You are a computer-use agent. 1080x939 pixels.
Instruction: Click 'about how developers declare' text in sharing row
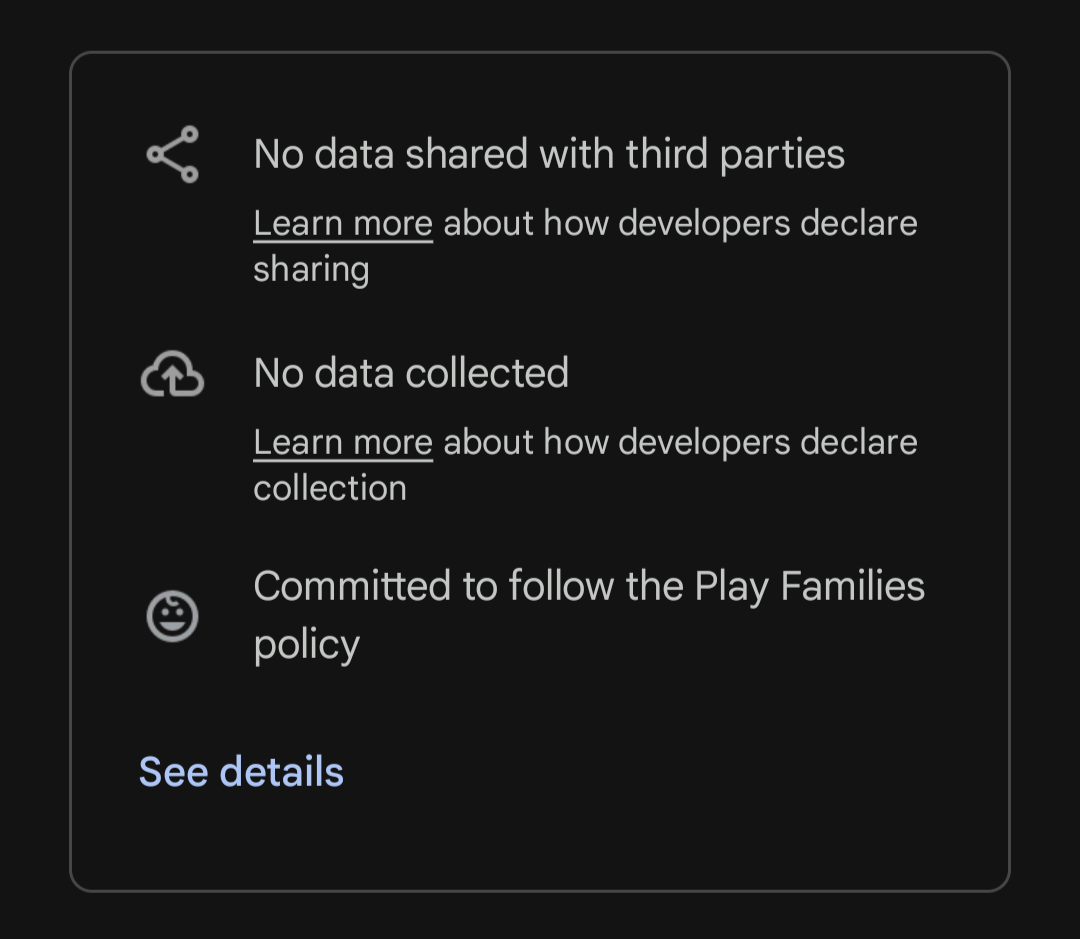click(681, 223)
